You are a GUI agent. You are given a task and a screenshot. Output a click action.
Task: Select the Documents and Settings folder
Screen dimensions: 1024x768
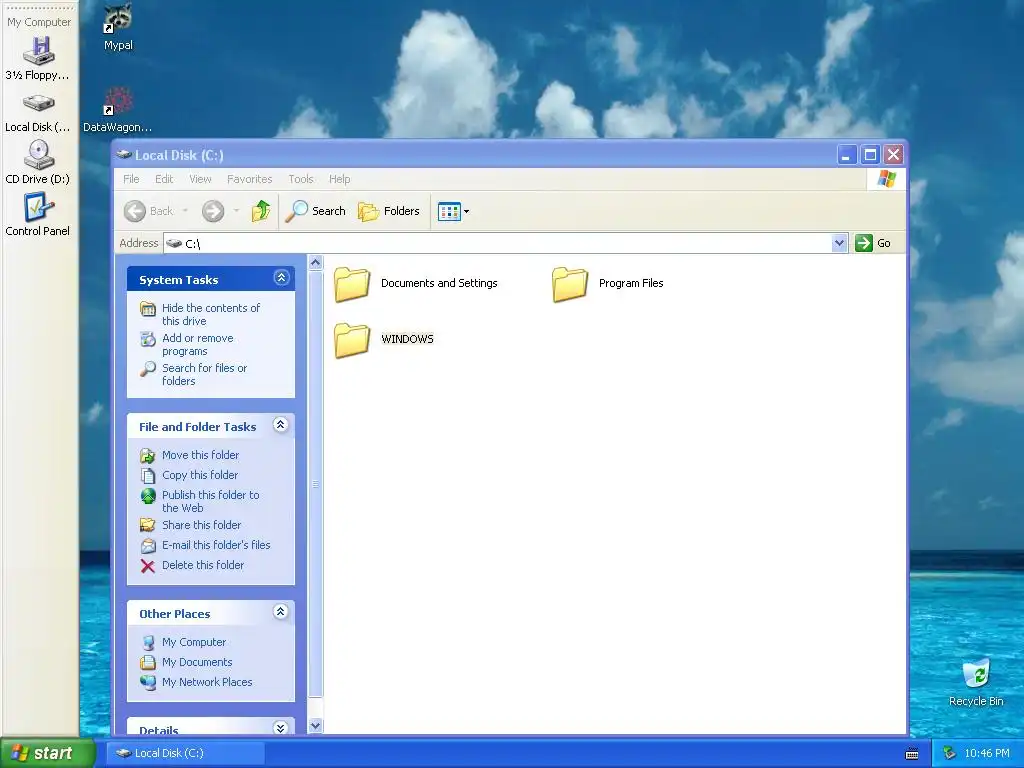[x=415, y=283]
